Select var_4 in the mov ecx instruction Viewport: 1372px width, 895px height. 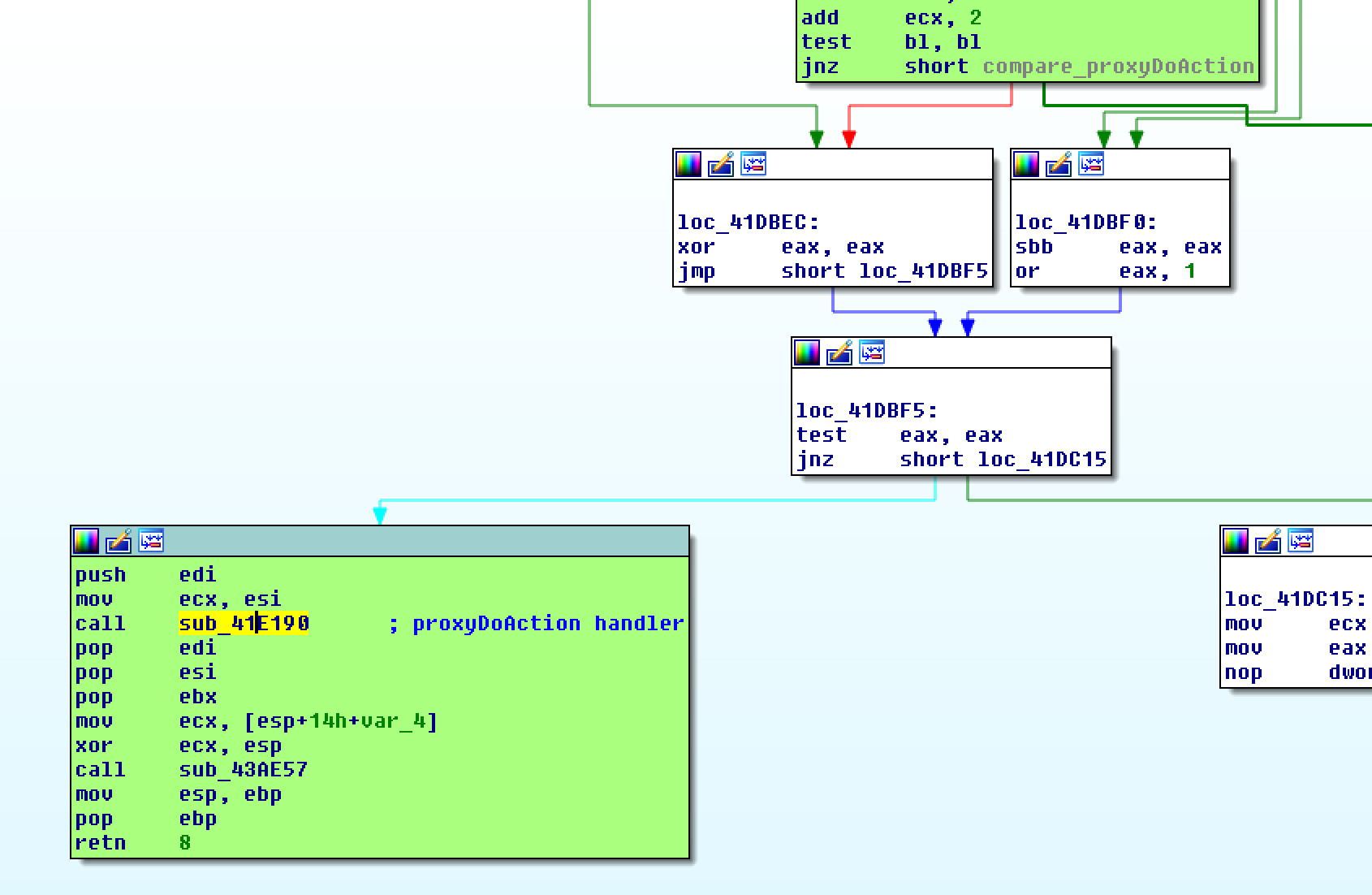pos(393,721)
